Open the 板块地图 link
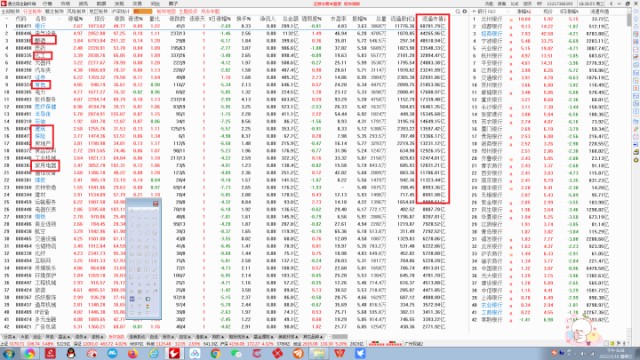Image resolution: width=640 pixels, height=360 pixels. 165,11
